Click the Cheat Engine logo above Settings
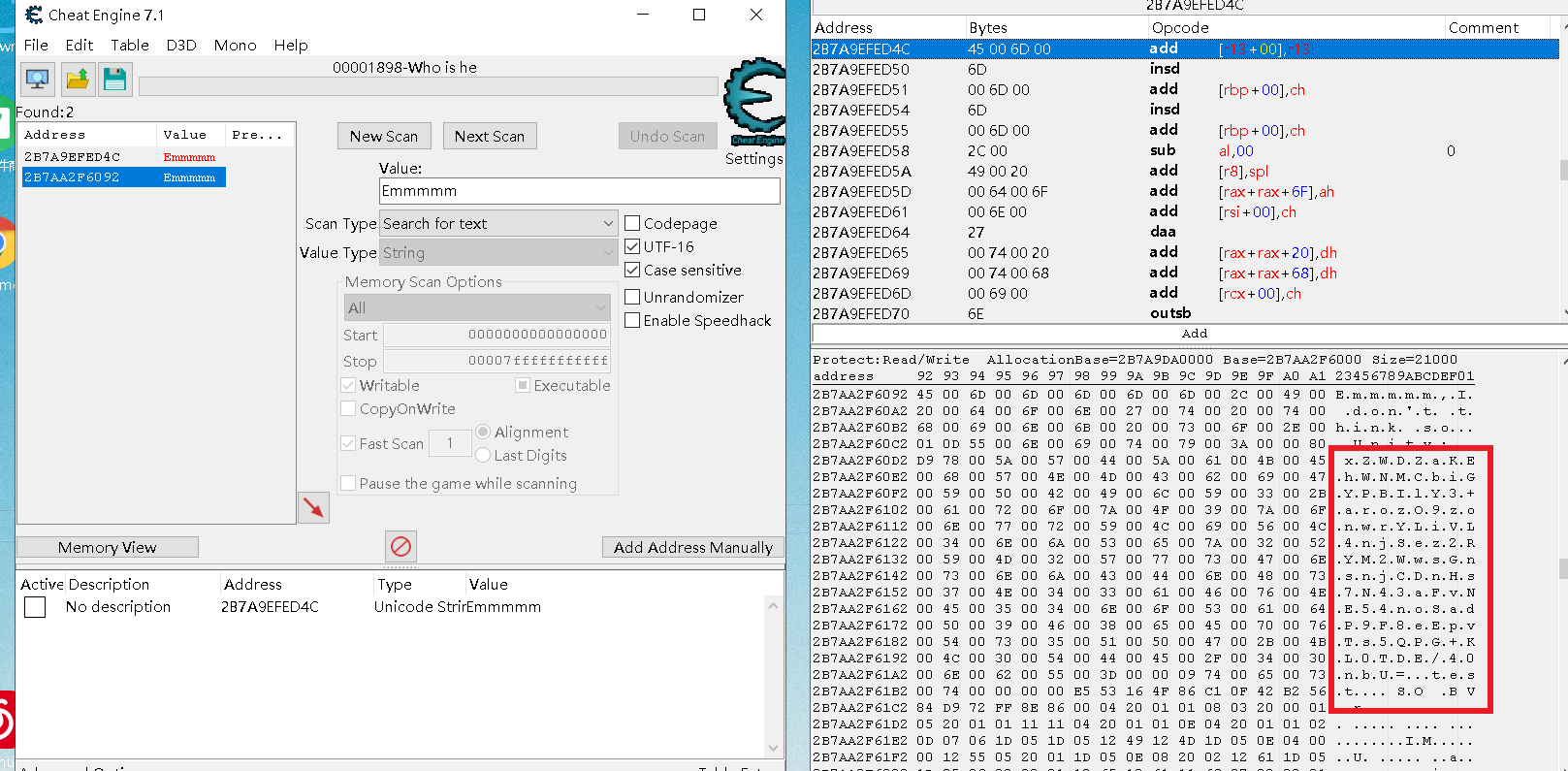 point(755,102)
